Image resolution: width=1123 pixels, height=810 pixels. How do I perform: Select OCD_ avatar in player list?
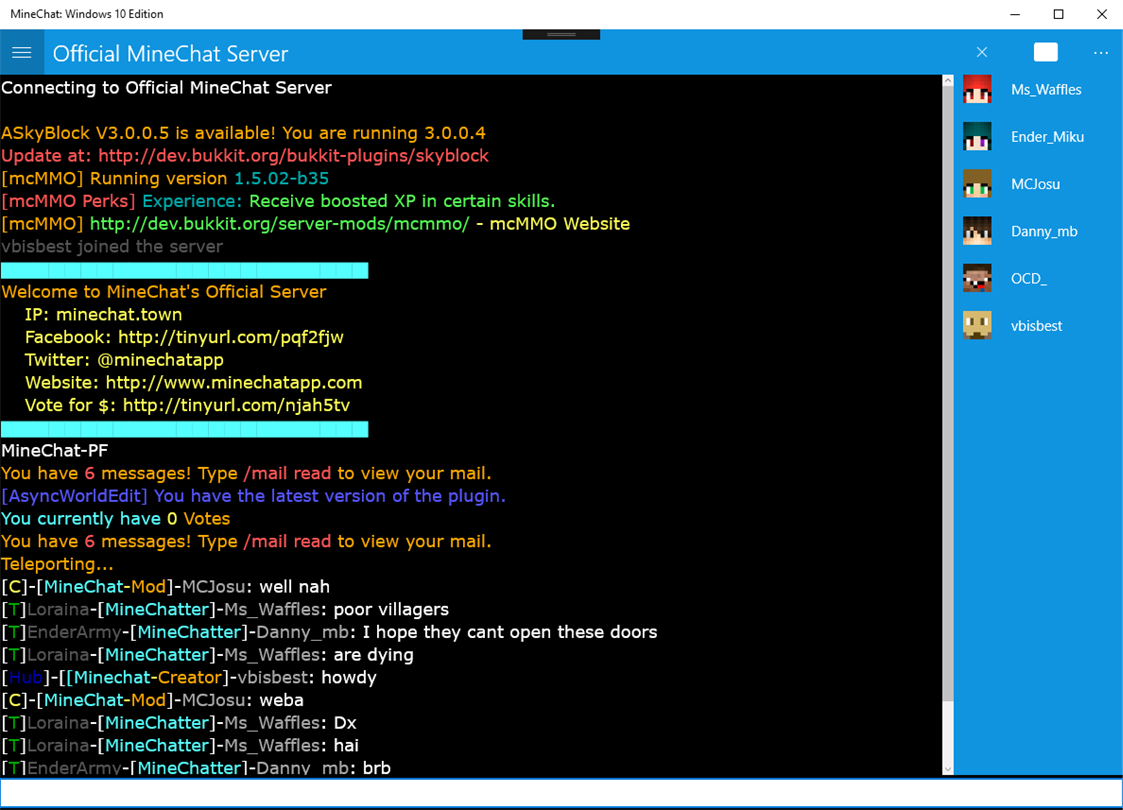coord(977,279)
